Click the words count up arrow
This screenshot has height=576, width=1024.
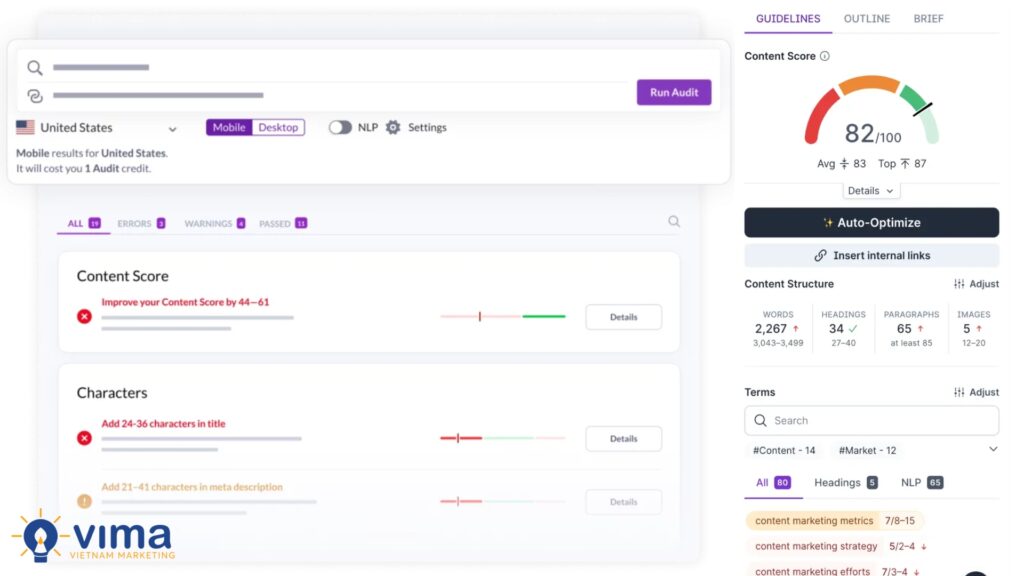pyautogui.click(x=795, y=328)
